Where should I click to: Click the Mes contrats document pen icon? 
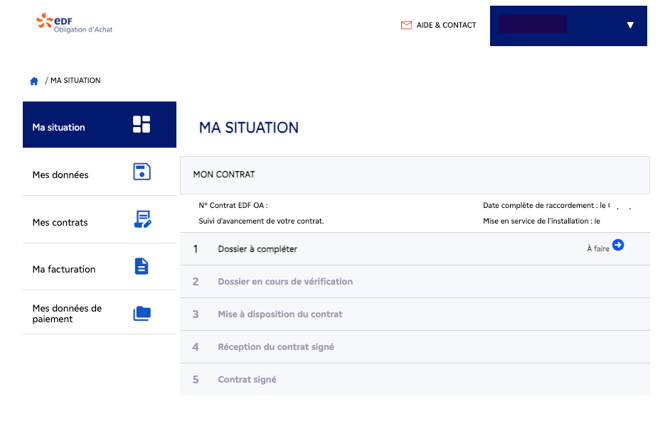point(141,220)
